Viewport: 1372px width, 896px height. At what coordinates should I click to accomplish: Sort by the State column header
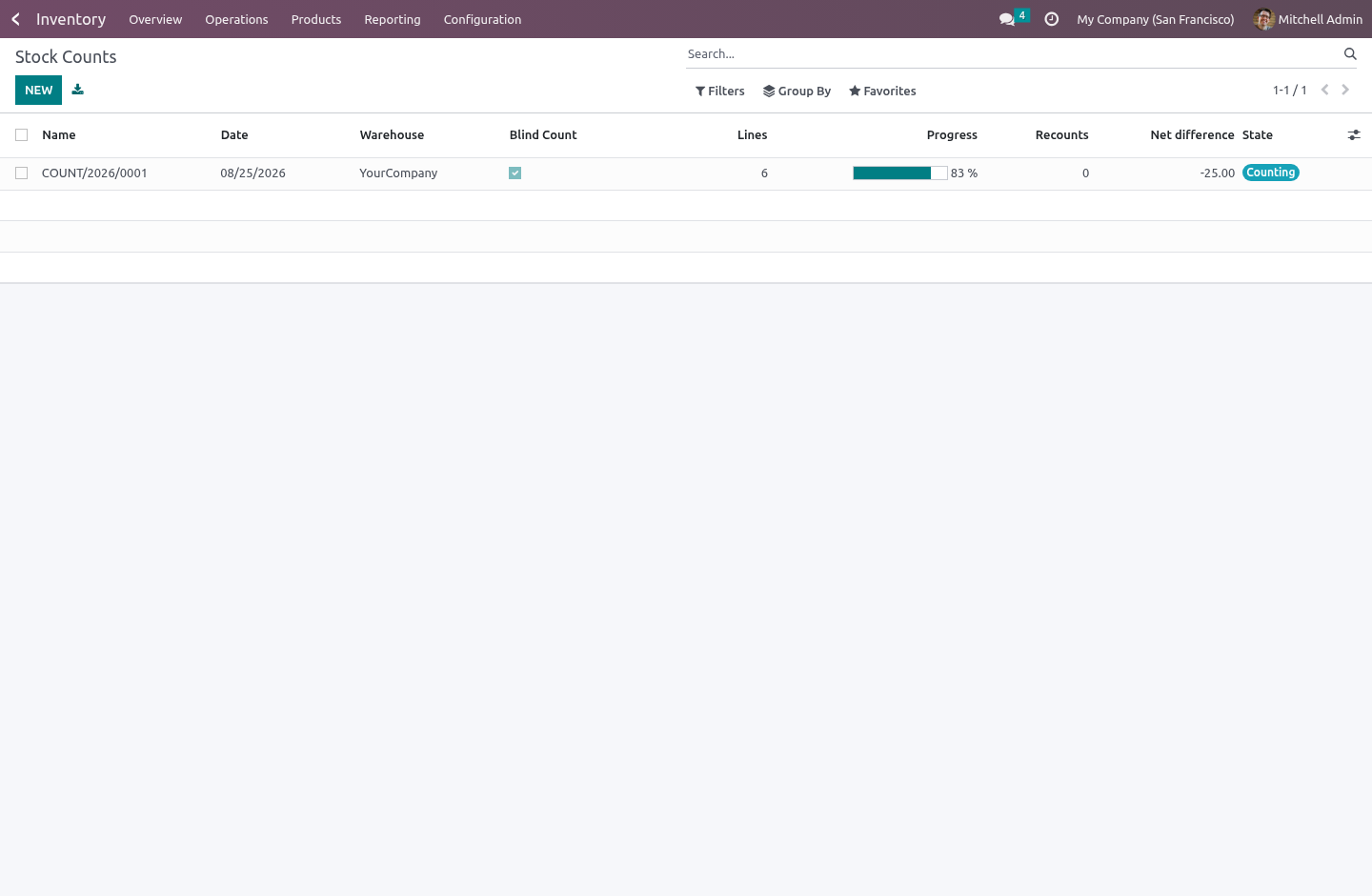pyautogui.click(x=1258, y=135)
